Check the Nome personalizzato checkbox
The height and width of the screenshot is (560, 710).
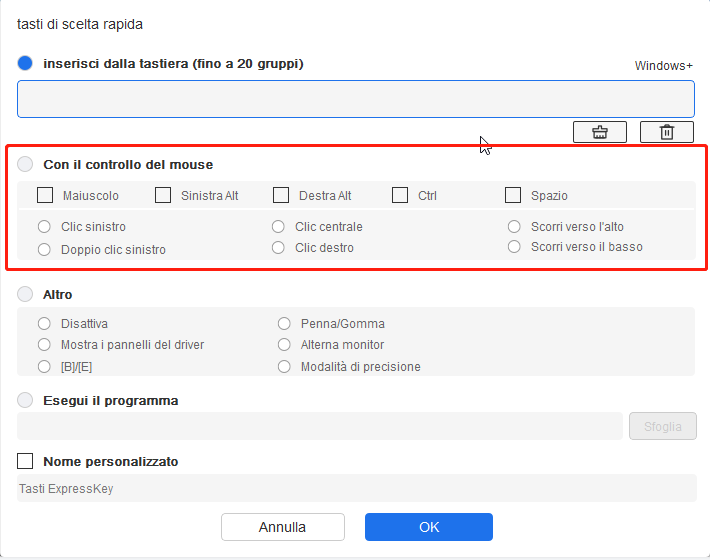click(x=25, y=461)
